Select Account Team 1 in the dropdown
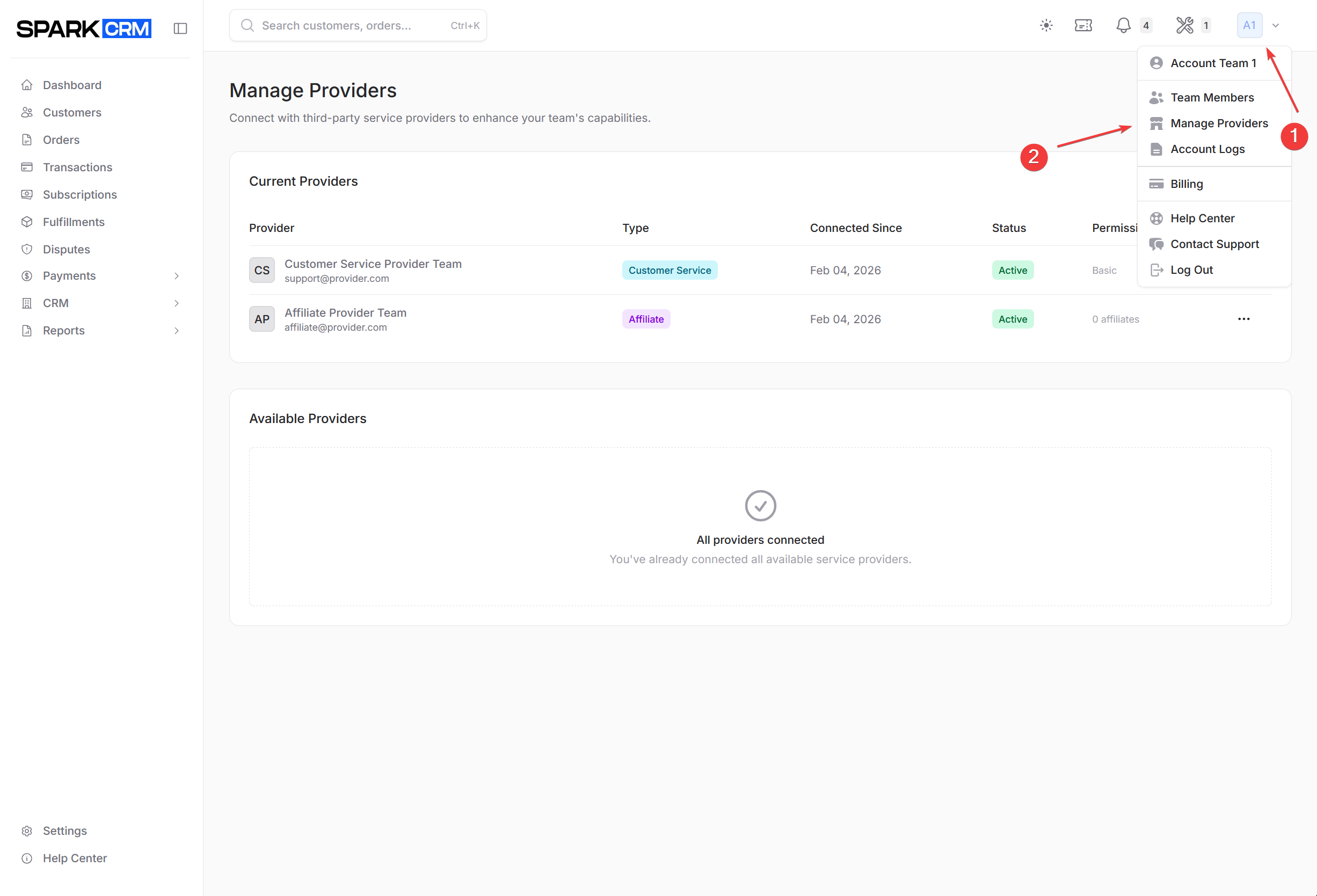Viewport: 1317px width, 896px height. 1214,63
